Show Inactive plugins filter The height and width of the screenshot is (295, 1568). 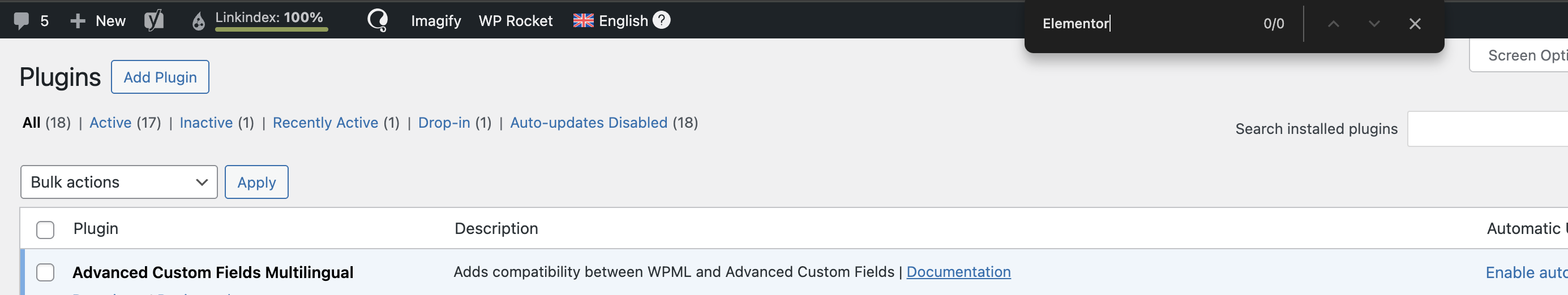[x=205, y=123]
